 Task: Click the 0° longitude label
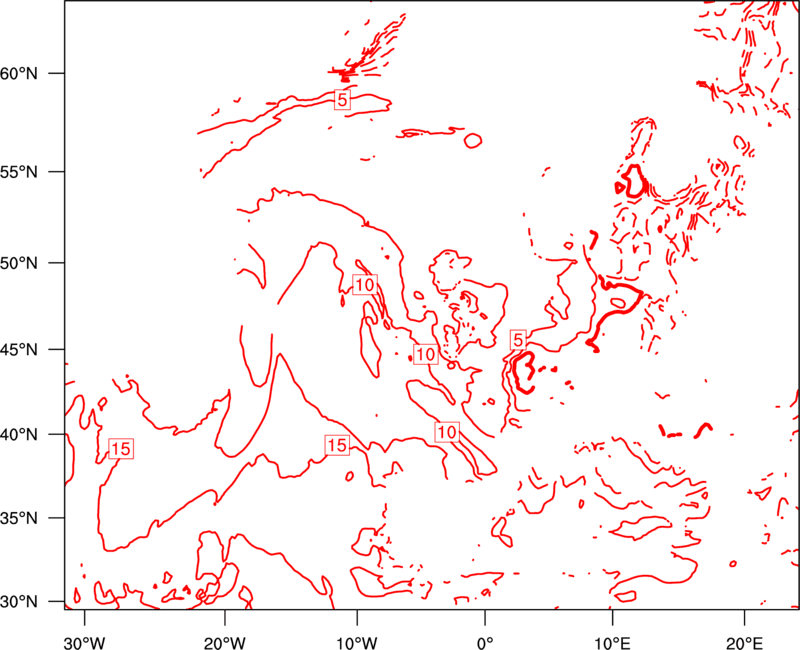(x=485, y=643)
